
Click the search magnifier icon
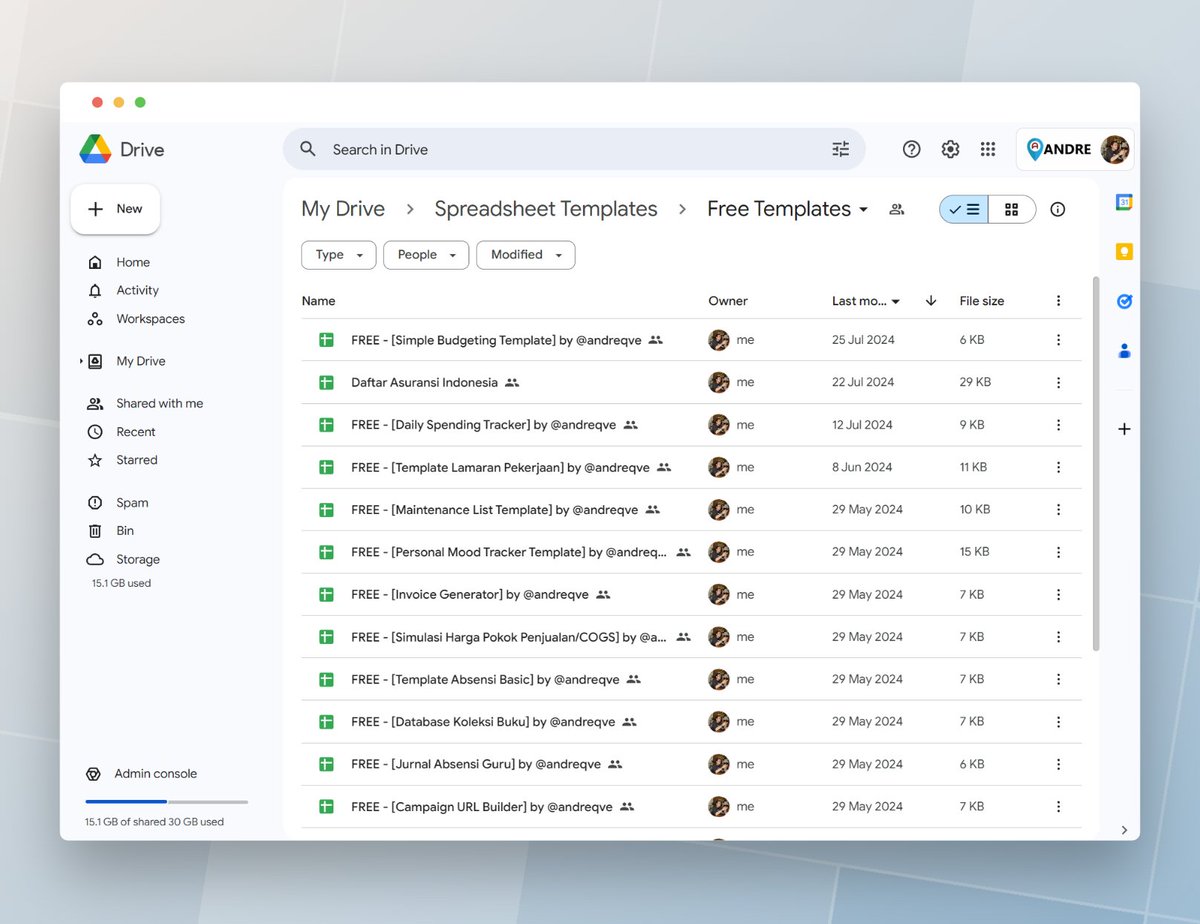tap(308, 149)
